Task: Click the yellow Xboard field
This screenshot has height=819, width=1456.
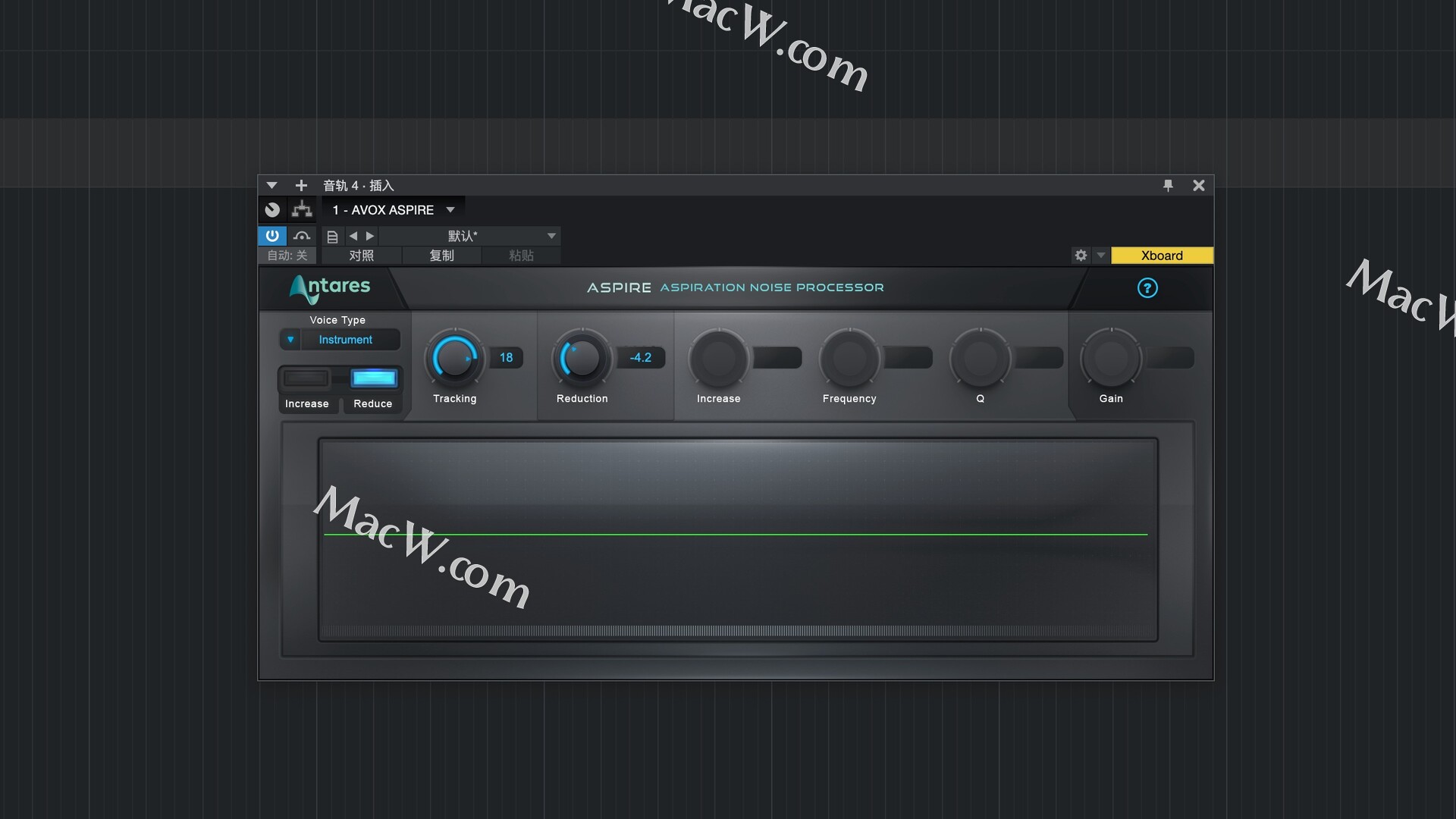Action: coord(1162,256)
